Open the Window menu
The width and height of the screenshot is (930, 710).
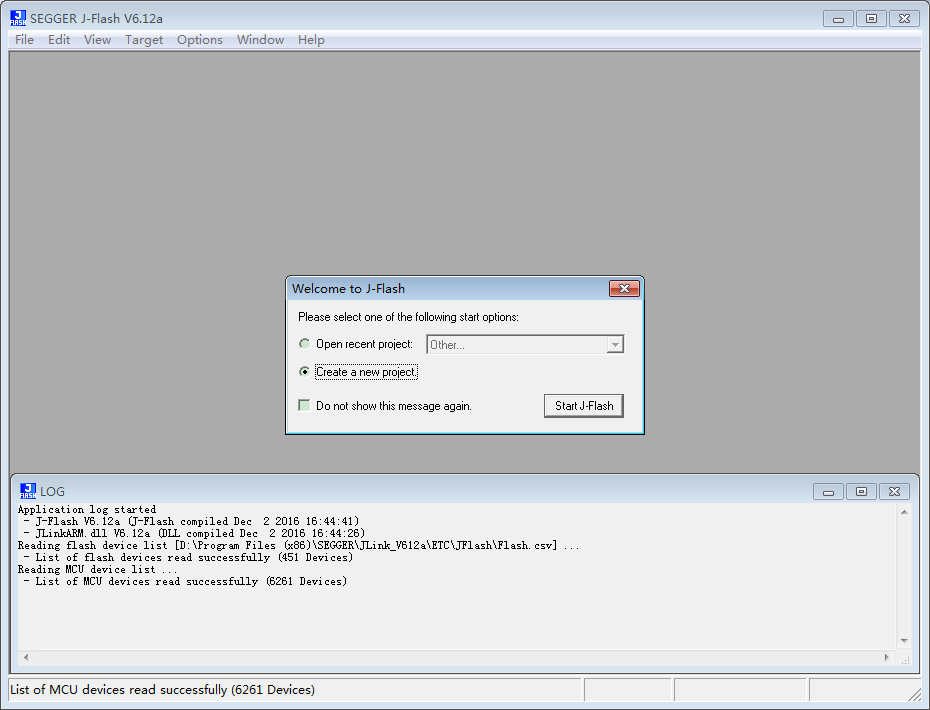click(x=260, y=40)
